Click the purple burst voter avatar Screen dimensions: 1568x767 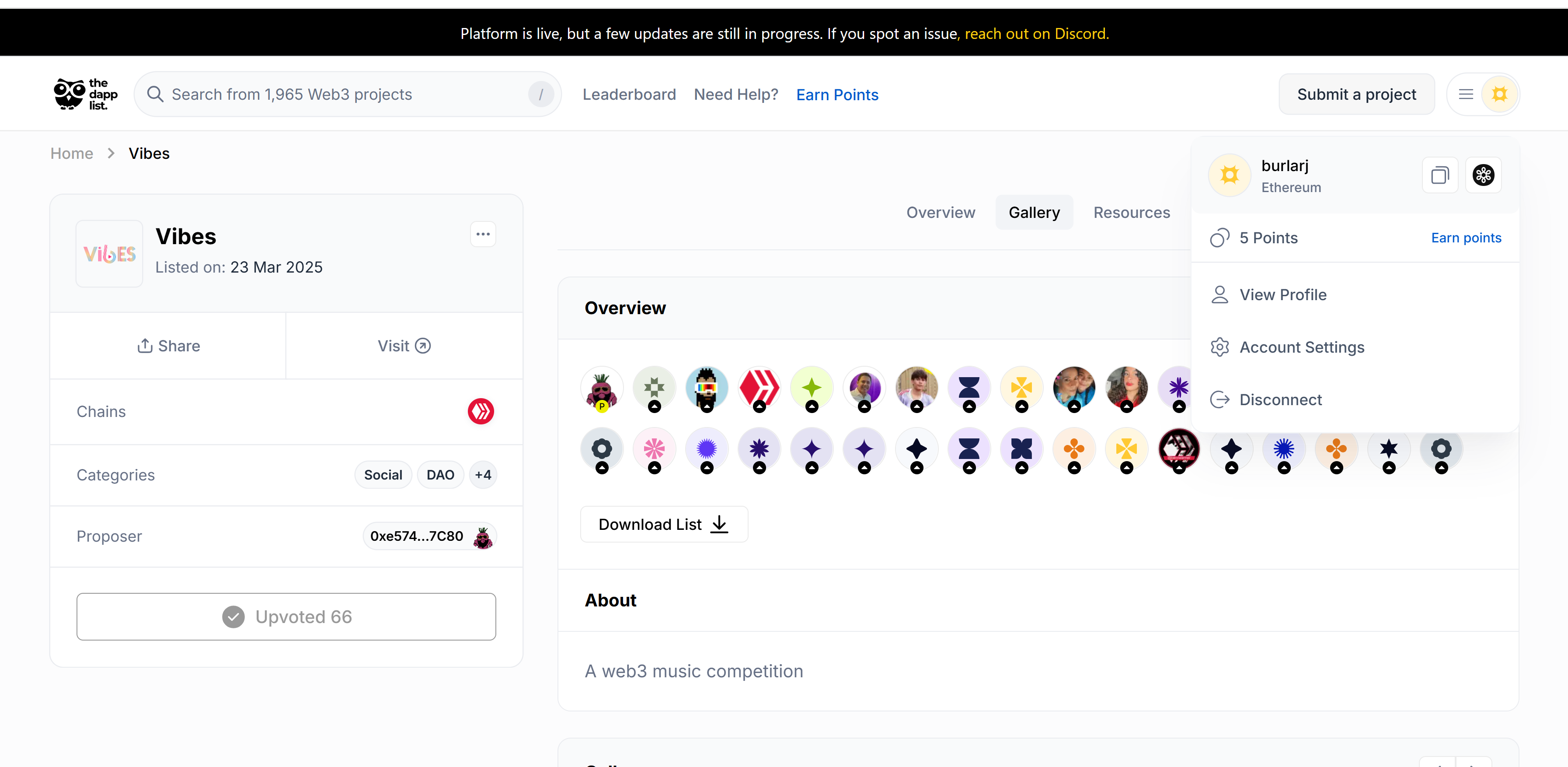point(707,450)
